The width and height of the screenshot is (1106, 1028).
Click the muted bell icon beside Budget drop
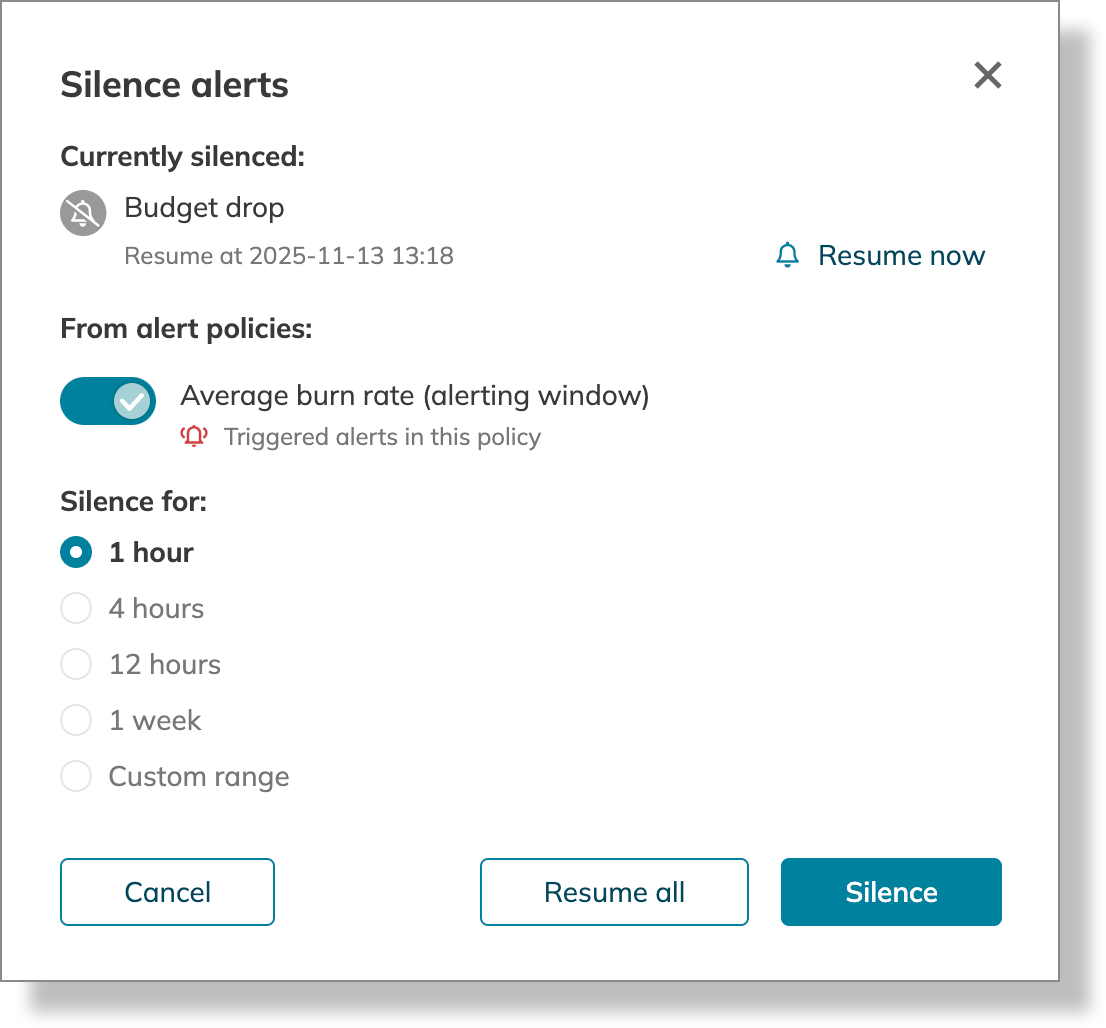(83, 213)
